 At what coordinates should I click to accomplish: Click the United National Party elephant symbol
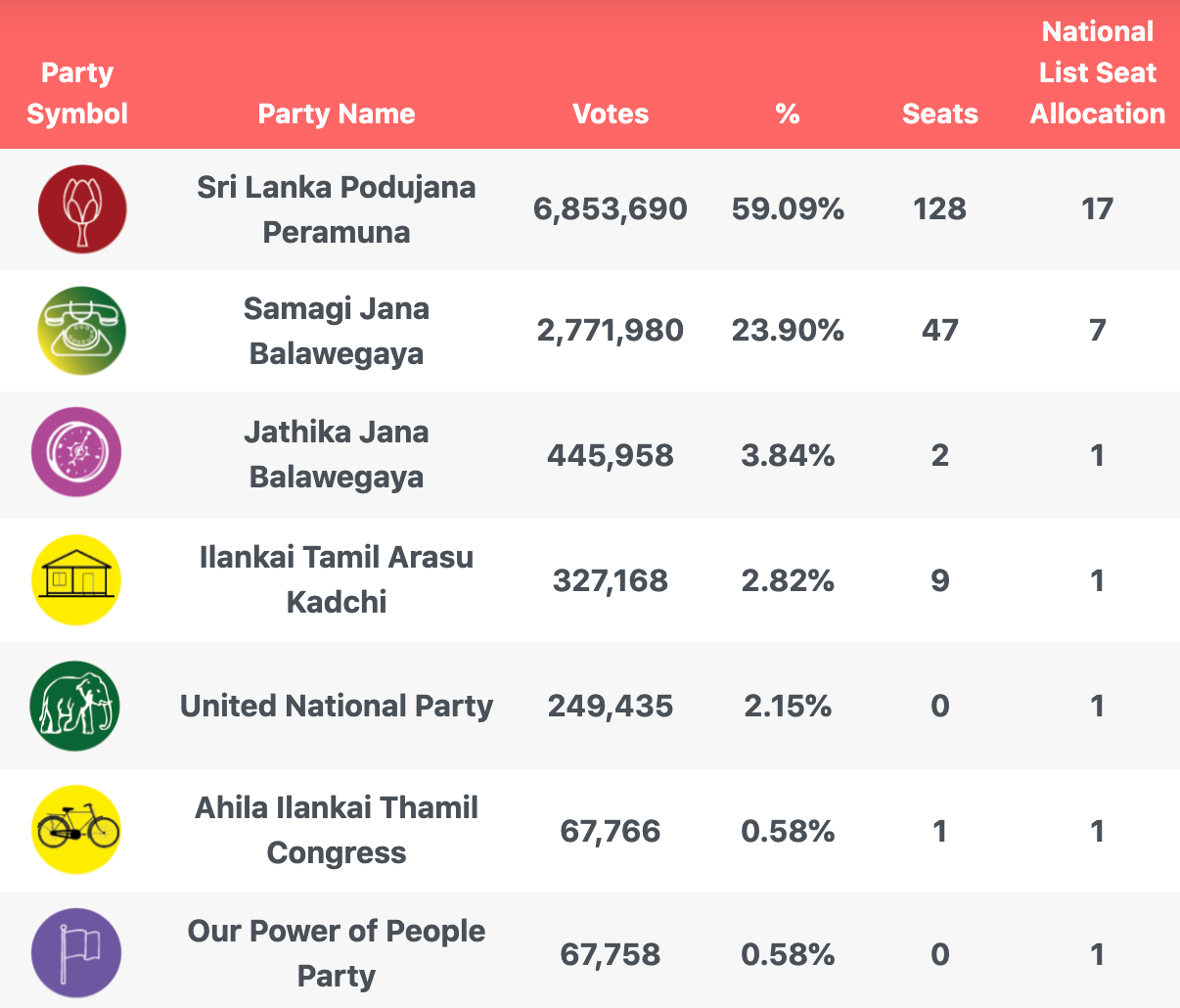point(75,706)
